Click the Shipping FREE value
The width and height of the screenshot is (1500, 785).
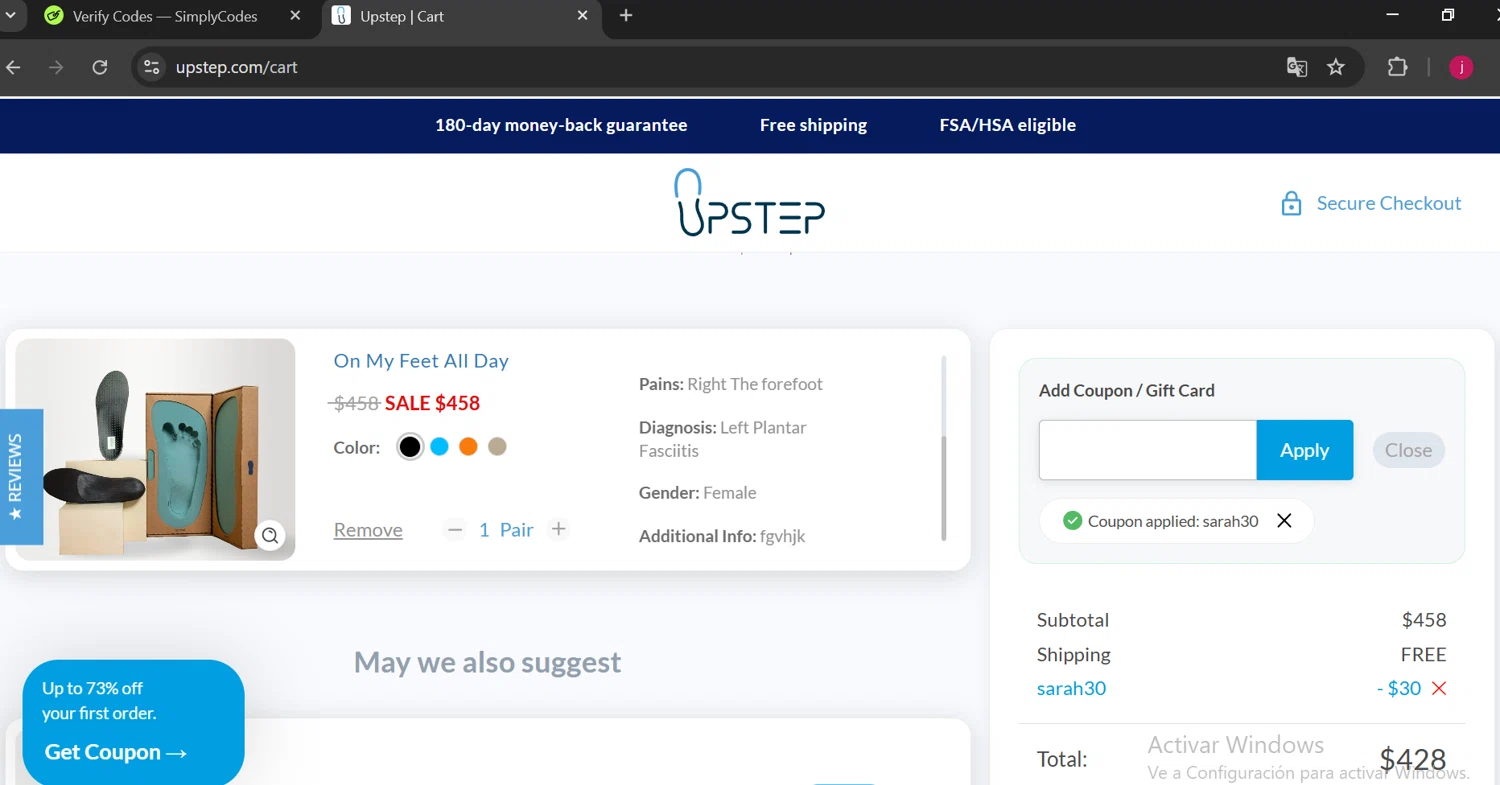tap(1424, 655)
